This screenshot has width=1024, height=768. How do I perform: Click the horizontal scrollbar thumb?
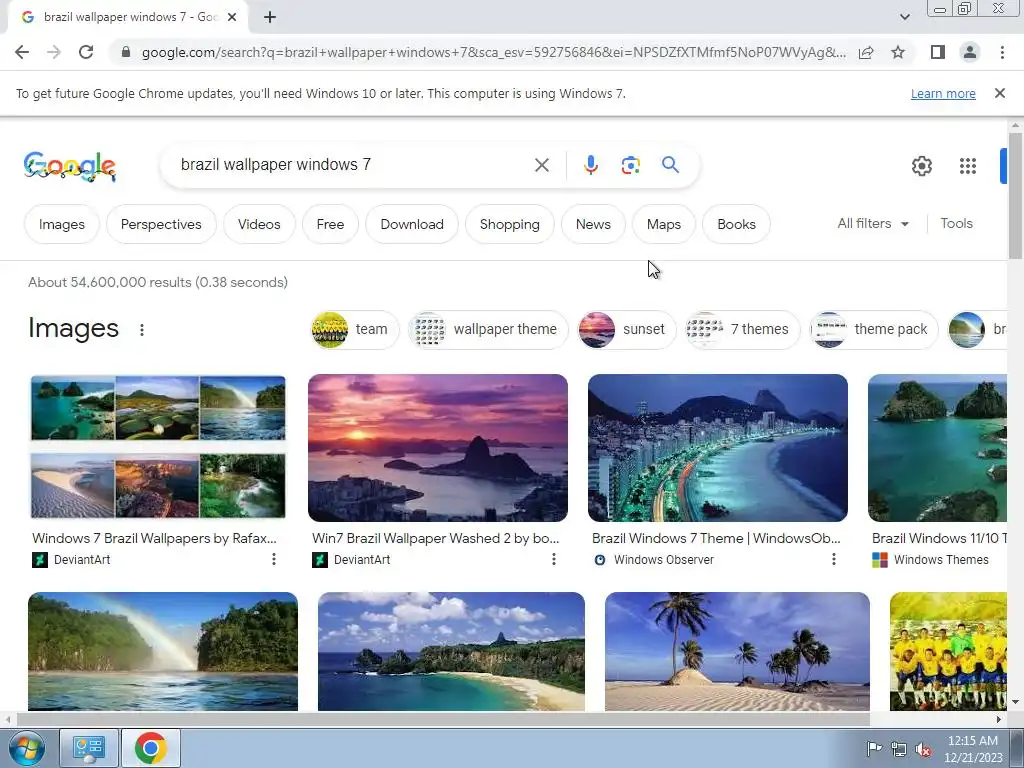click(x=443, y=720)
